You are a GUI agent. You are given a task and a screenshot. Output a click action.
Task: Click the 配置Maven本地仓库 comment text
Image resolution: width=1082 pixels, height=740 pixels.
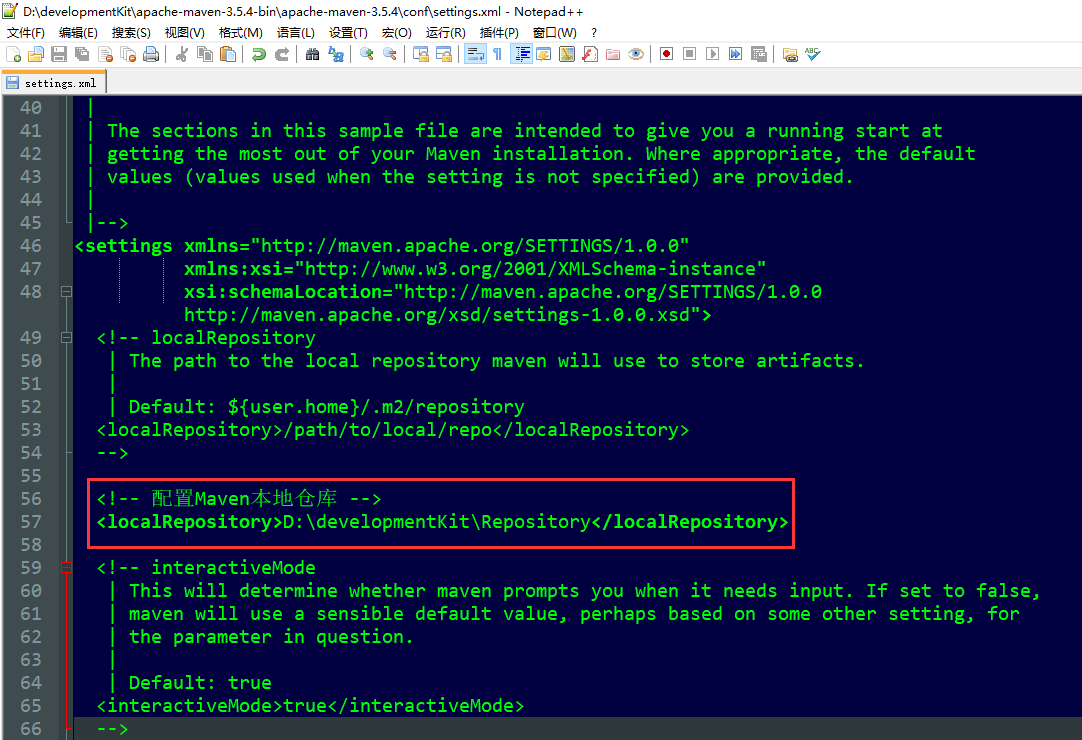click(244, 498)
